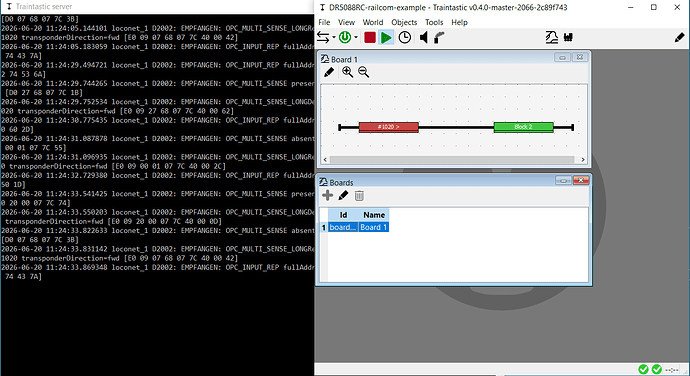The image size is (690, 376).
Task: Click the Board 1 window title icon
Action: coord(325,59)
